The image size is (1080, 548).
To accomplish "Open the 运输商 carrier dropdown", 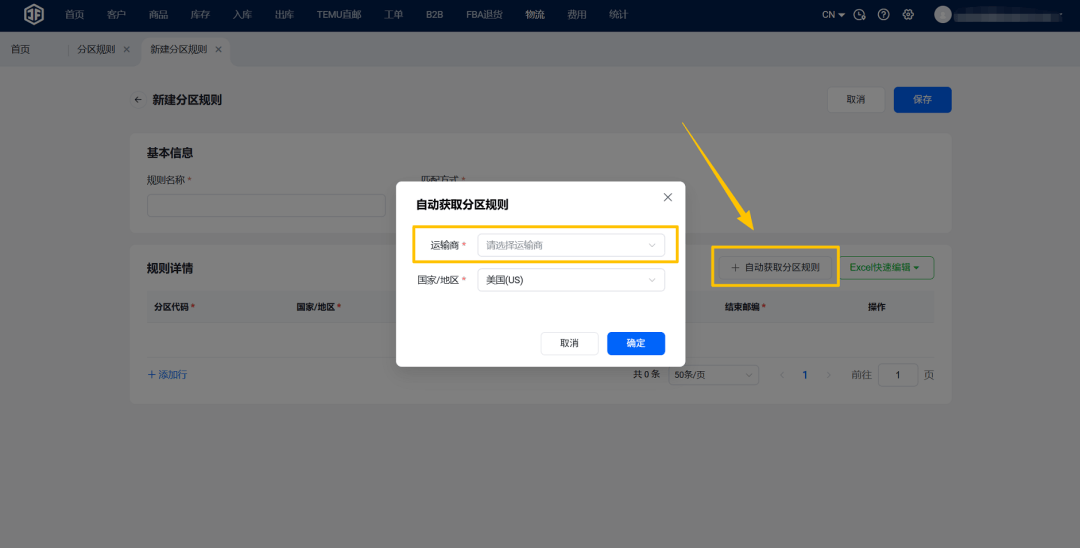I will (570, 245).
